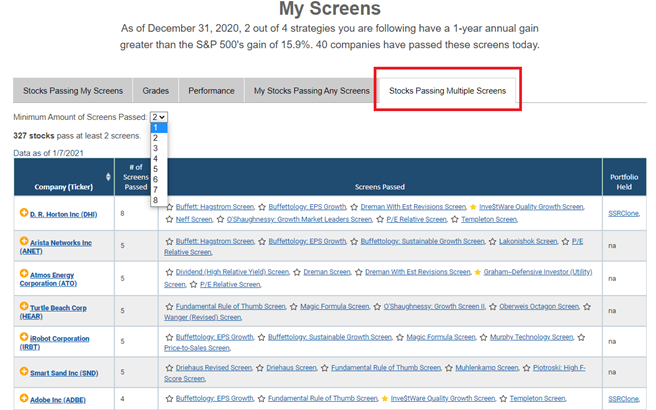Toggle favorite star for Driehaus Screen

(260, 368)
